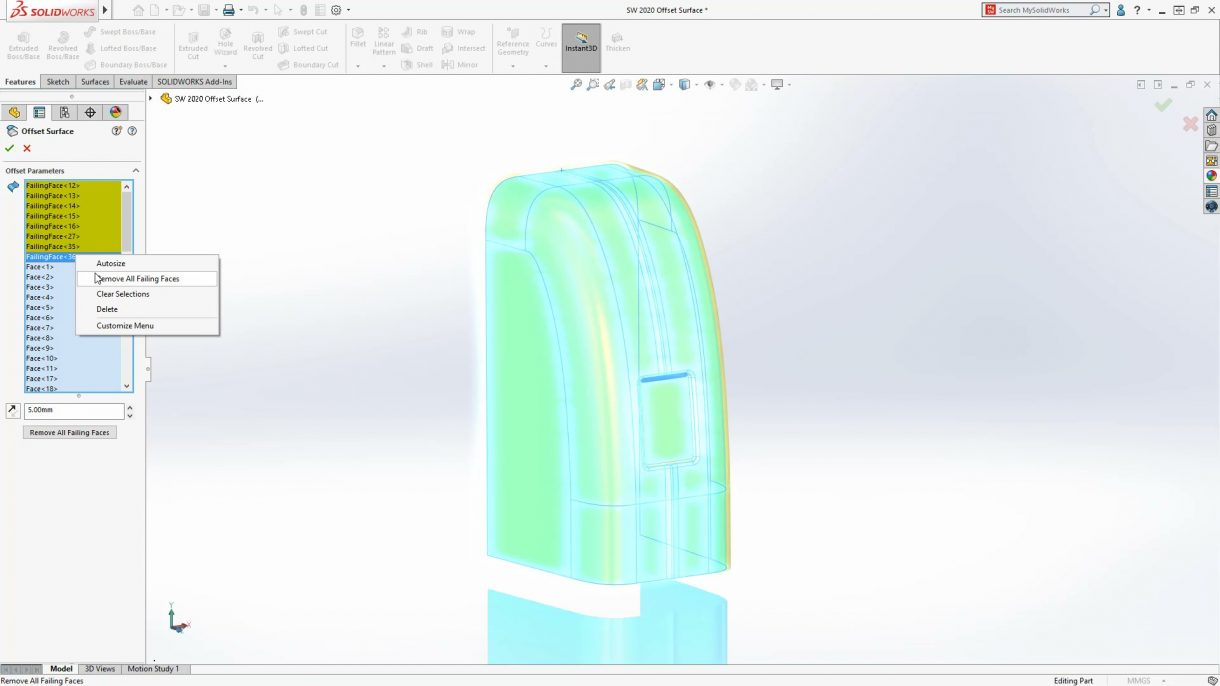1220x686 pixels.
Task: Open Design Library in task pane
Action: tap(1211, 130)
